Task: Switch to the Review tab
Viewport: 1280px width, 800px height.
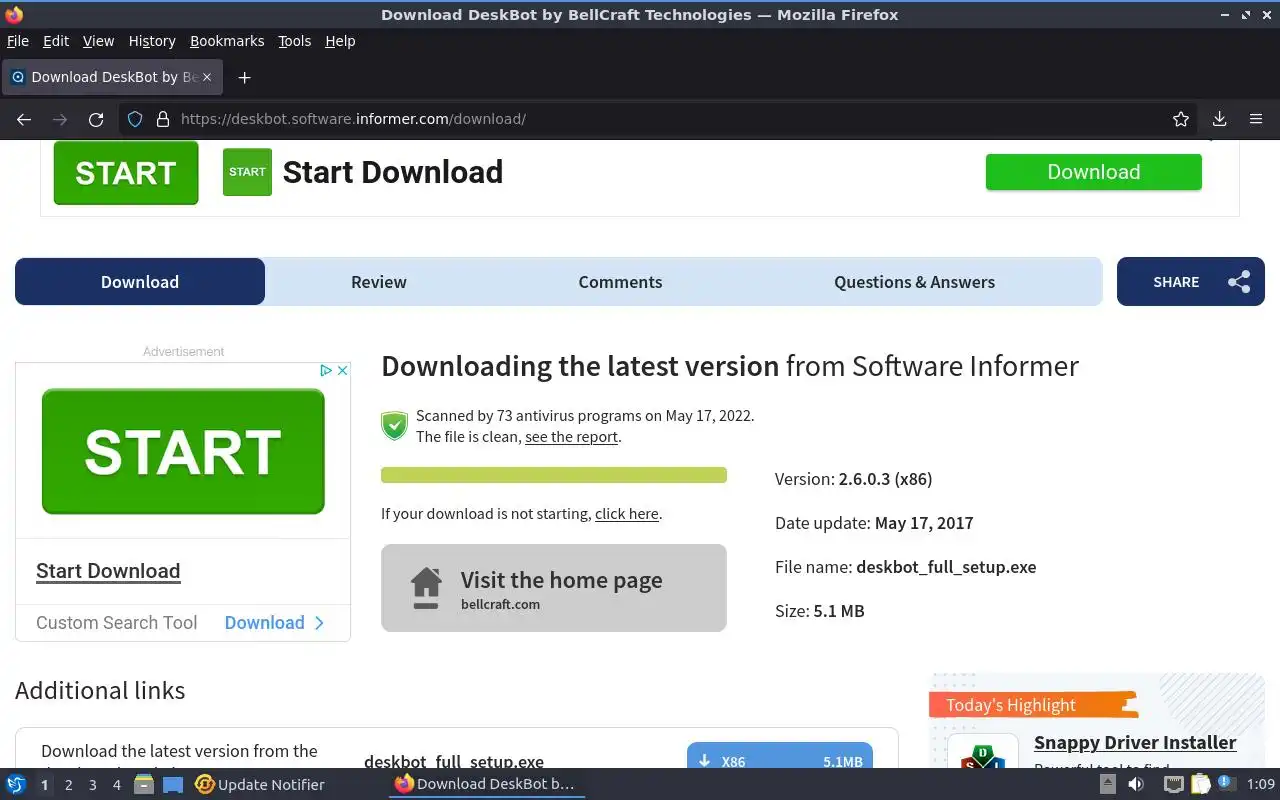Action: pyautogui.click(x=379, y=282)
